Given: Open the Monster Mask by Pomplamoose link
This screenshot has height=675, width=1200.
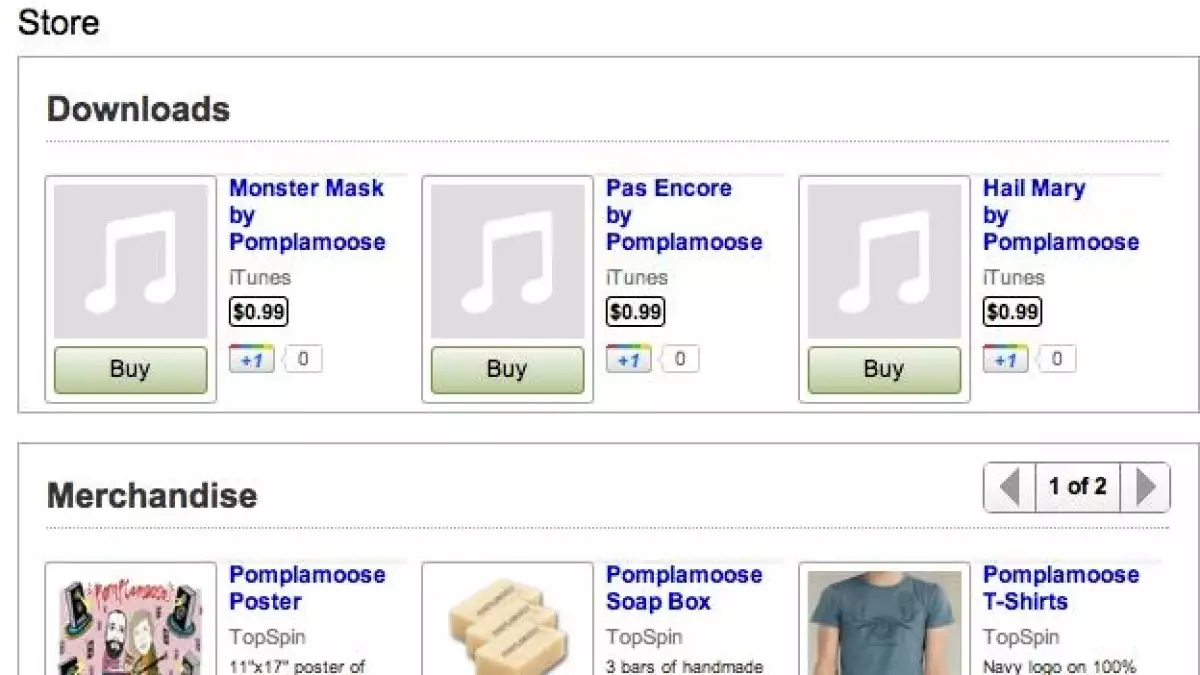Looking at the screenshot, I should (x=306, y=215).
